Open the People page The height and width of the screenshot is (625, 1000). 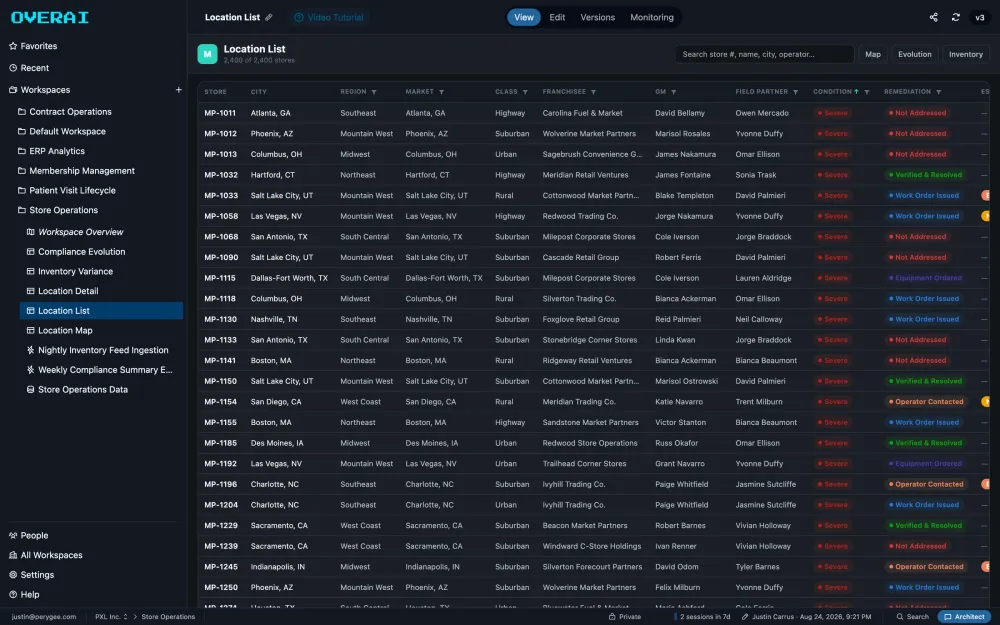click(x=28, y=536)
